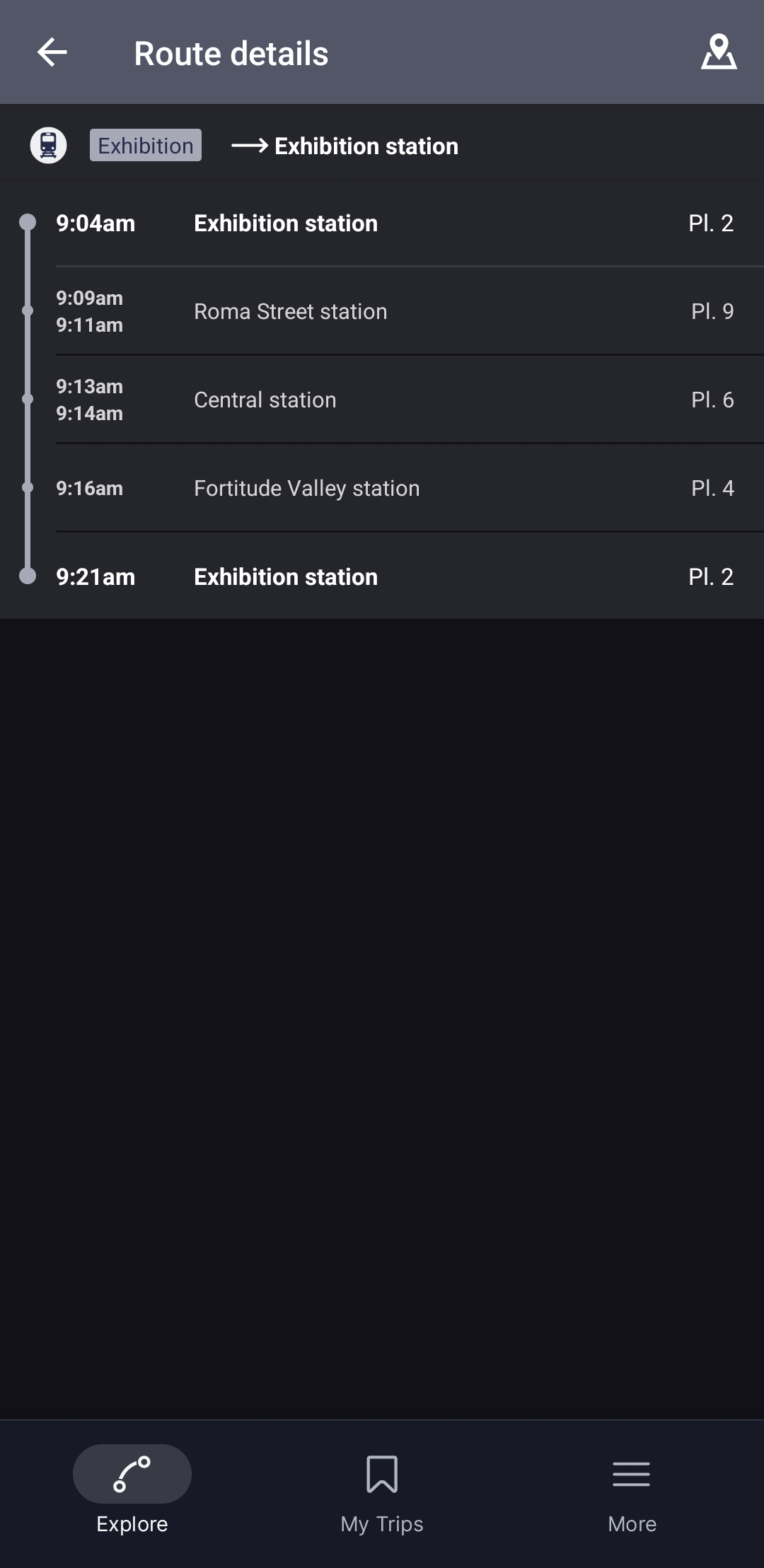Tap the My Trips bookmark icon
This screenshot has width=764, height=1568.
coord(382,1474)
